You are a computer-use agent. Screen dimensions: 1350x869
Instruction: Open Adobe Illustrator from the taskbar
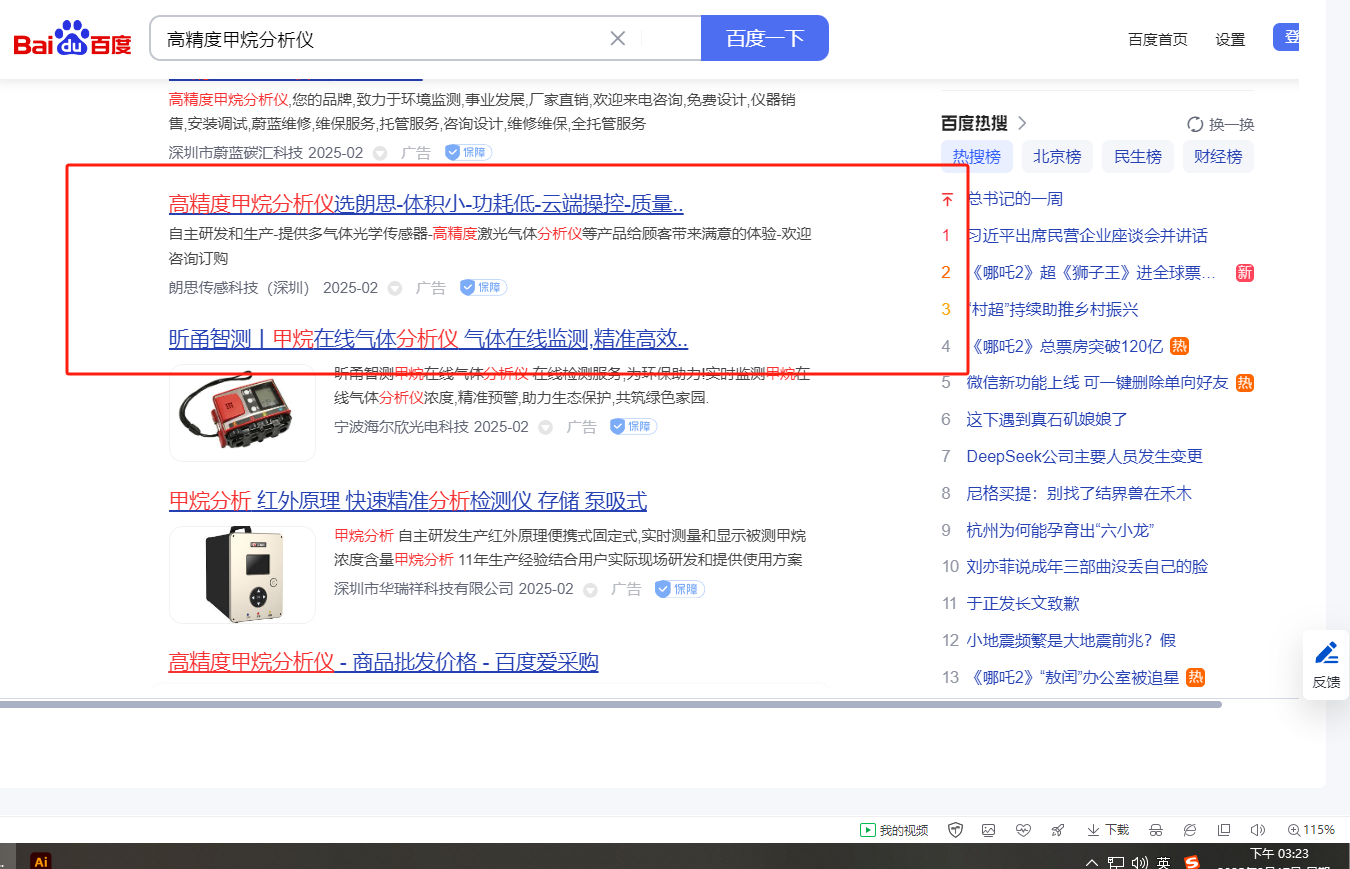pos(41,861)
